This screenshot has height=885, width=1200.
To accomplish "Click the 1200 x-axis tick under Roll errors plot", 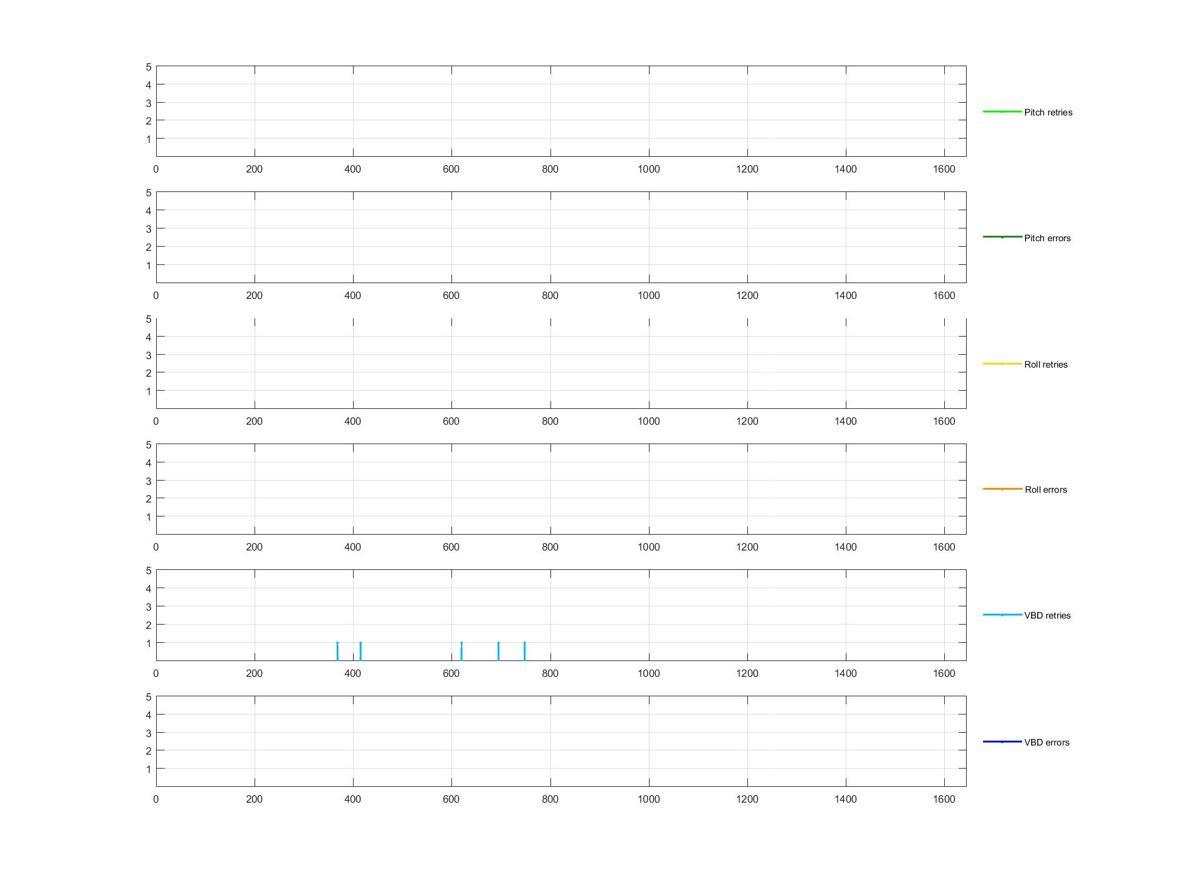I will point(747,548).
